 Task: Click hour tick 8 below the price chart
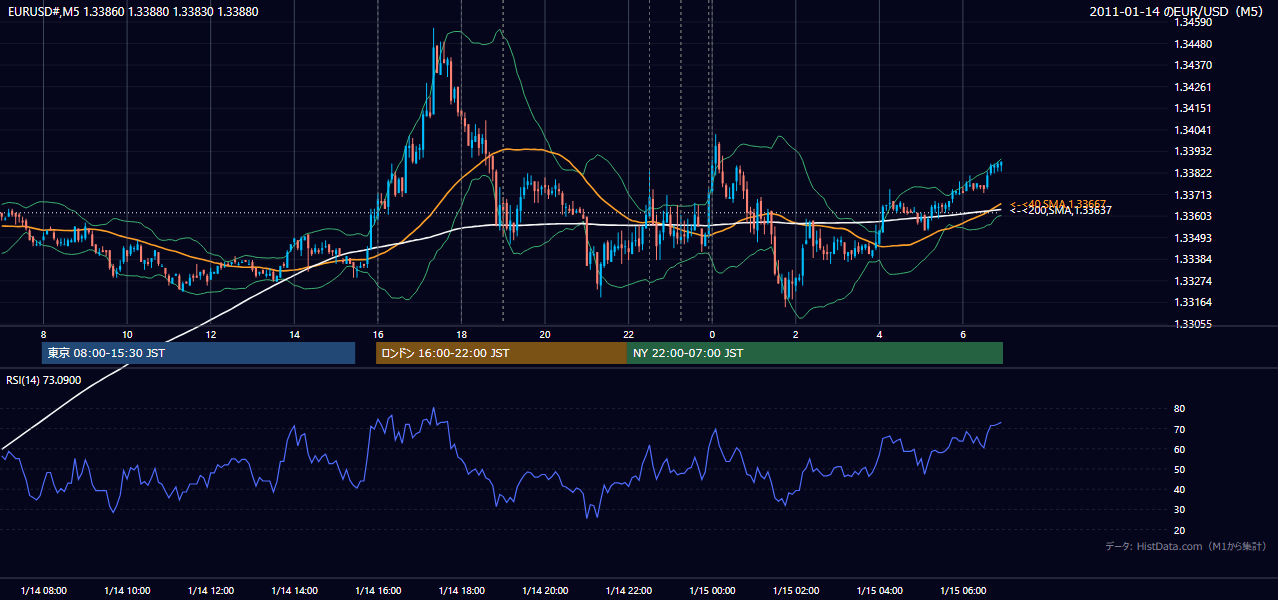coord(44,334)
